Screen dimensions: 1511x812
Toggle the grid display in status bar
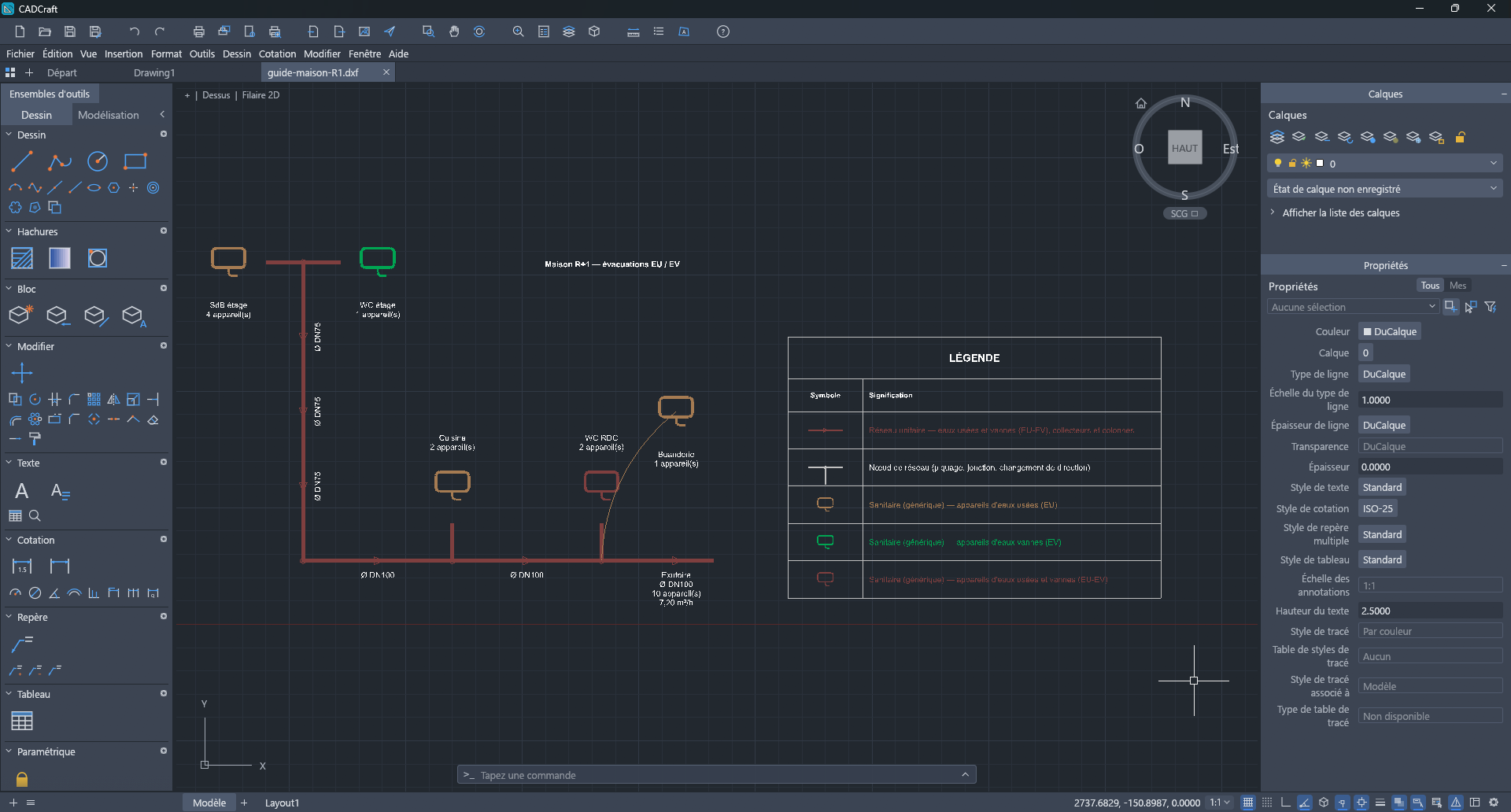[x=1248, y=803]
